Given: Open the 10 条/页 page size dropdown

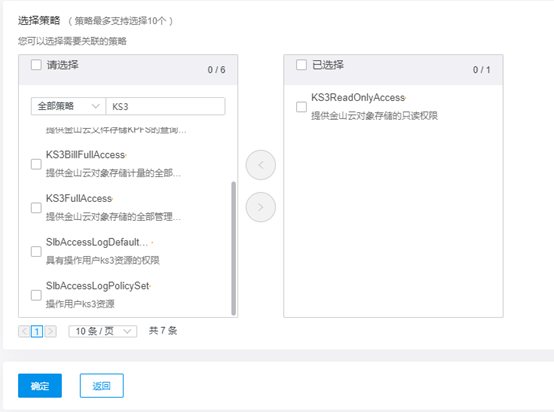Looking at the screenshot, I should point(103,331).
